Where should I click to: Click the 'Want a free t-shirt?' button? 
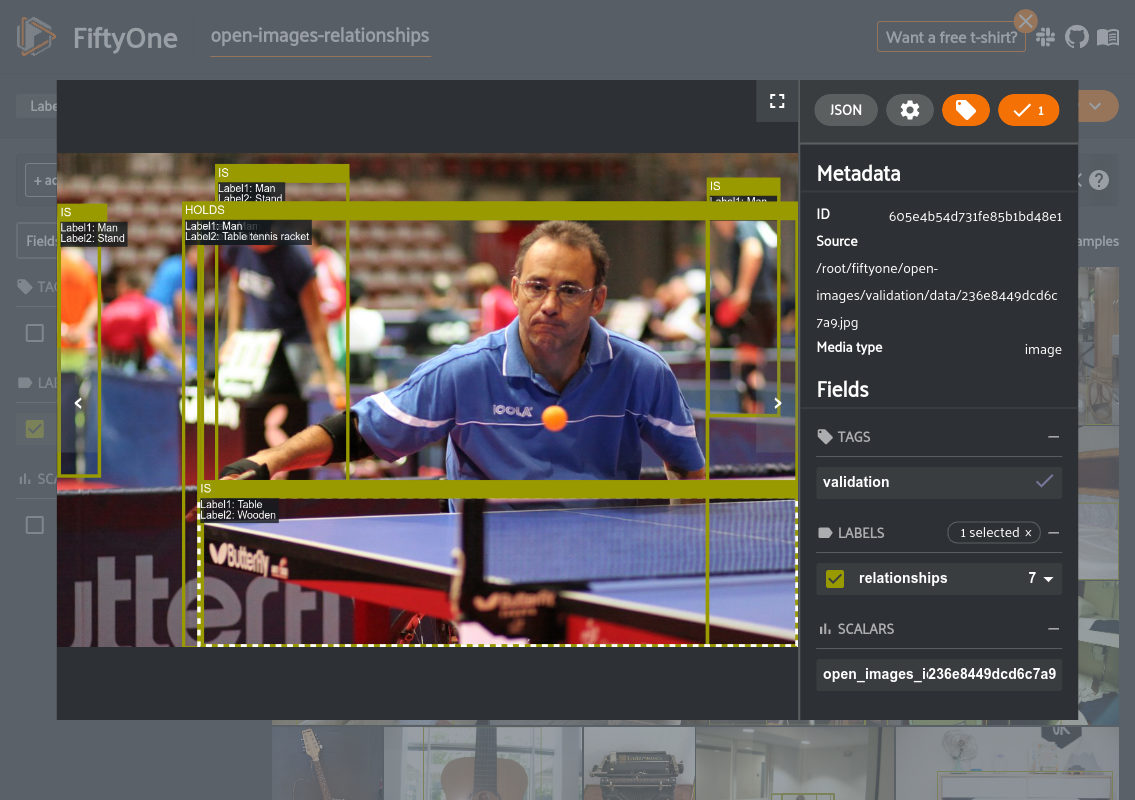tap(951, 38)
